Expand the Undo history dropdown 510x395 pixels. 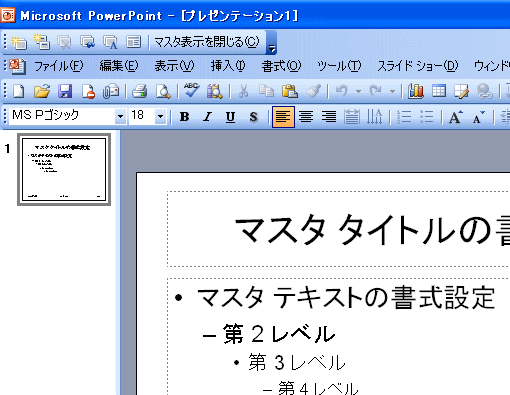pyautogui.click(x=358, y=91)
